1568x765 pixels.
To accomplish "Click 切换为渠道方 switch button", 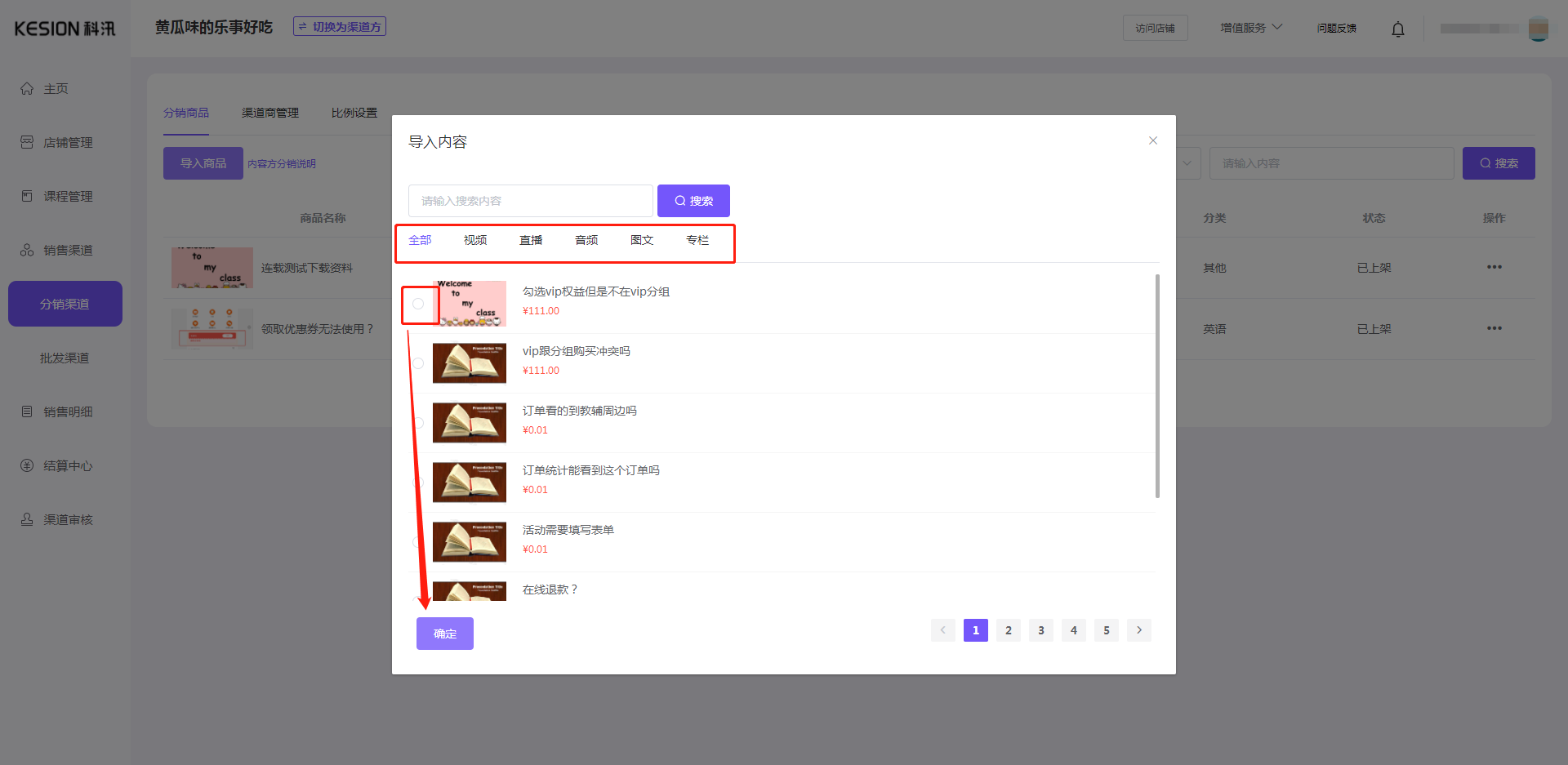I will (x=340, y=27).
